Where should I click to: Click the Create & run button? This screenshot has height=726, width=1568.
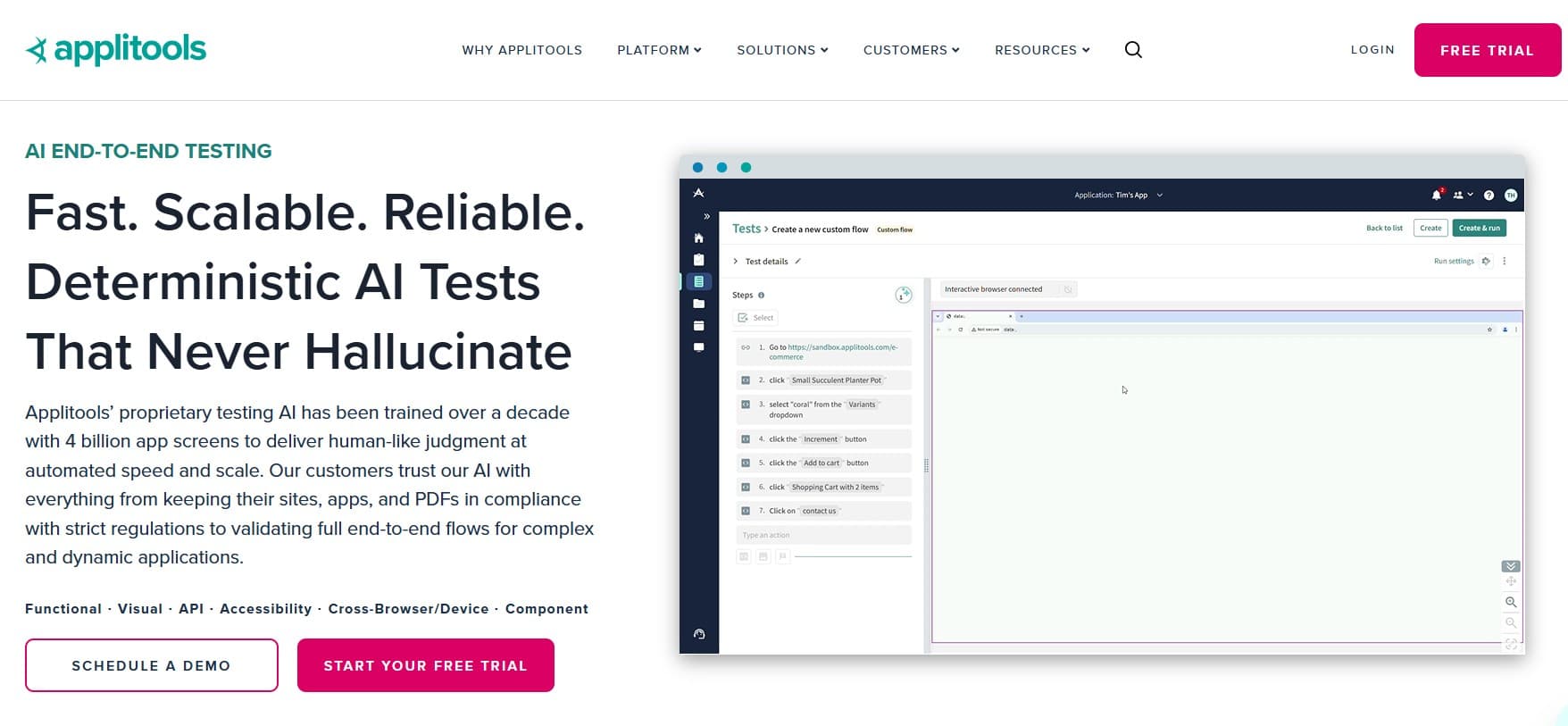(1480, 228)
